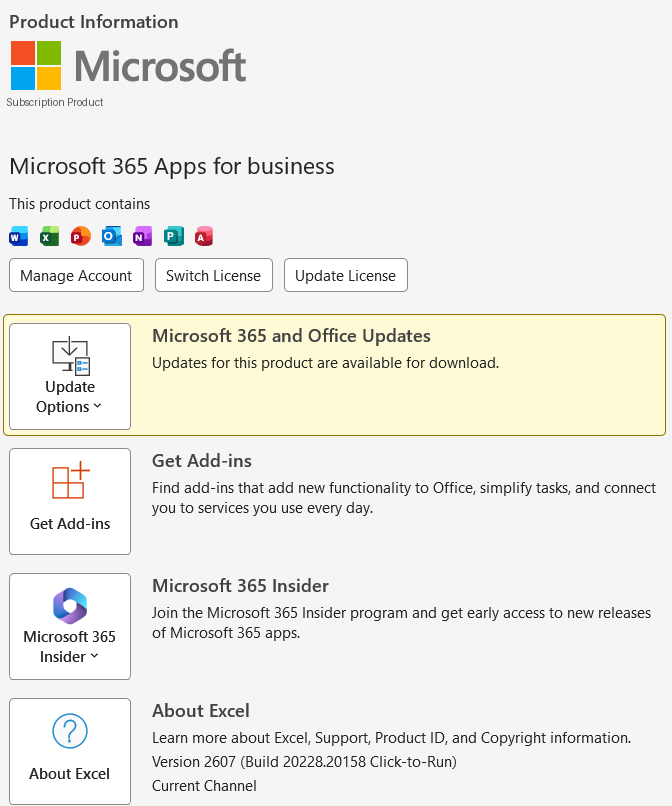The width and height of the screenshot is (672, 806).
Task: Click the Outlook app icon
Action: coord(112,236)
